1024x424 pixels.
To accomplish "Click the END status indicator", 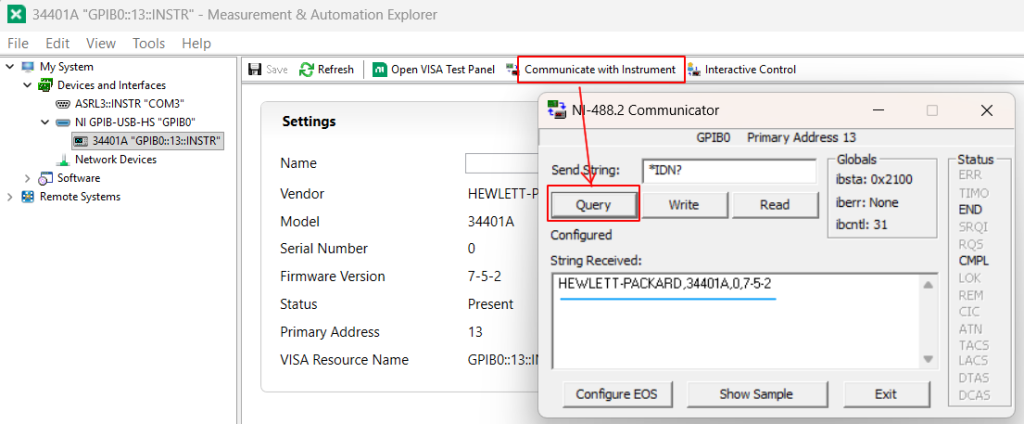I will pyautogui.click(x=970, y=210).
